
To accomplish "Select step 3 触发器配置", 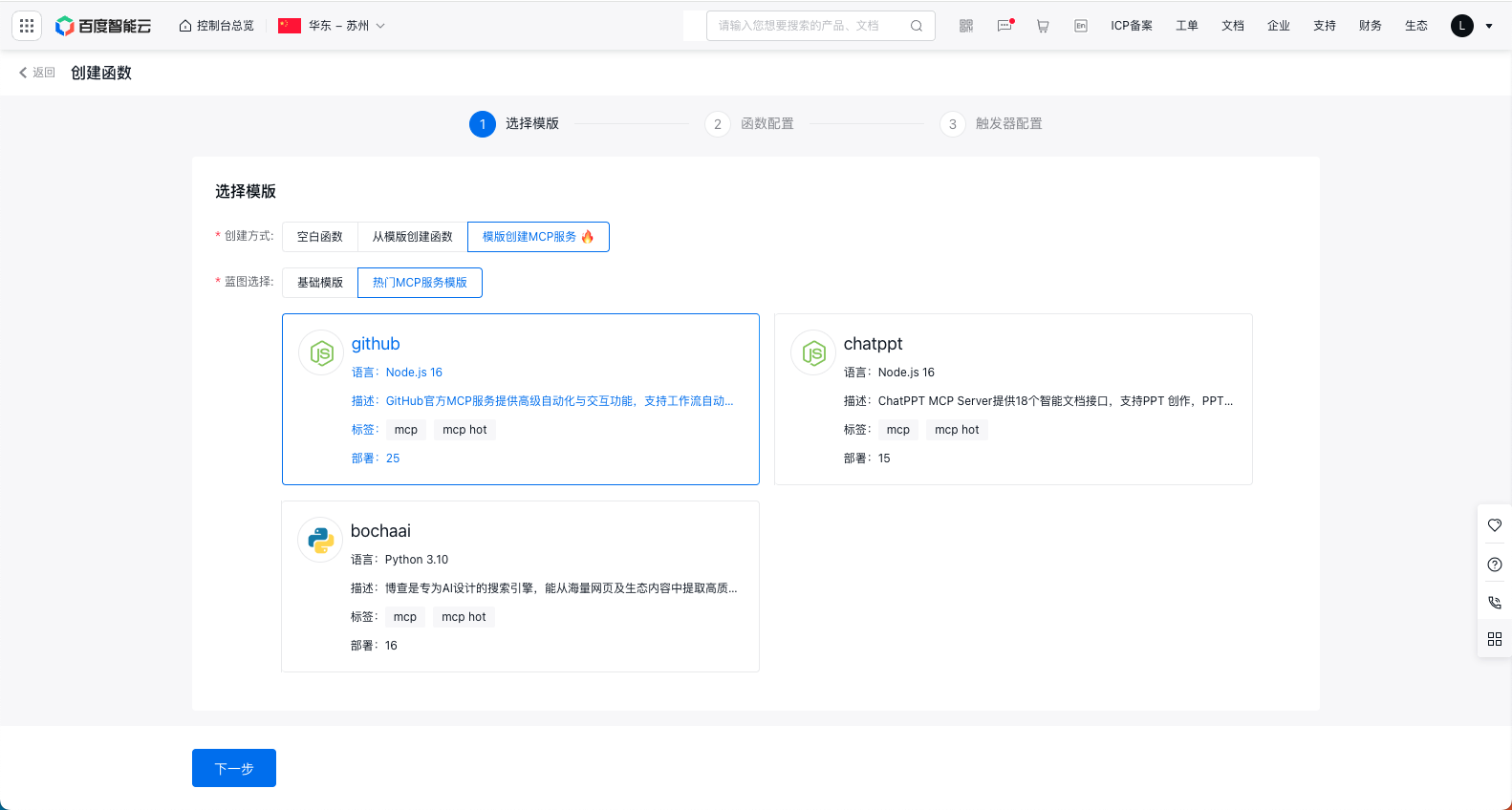I will point(991,124).
